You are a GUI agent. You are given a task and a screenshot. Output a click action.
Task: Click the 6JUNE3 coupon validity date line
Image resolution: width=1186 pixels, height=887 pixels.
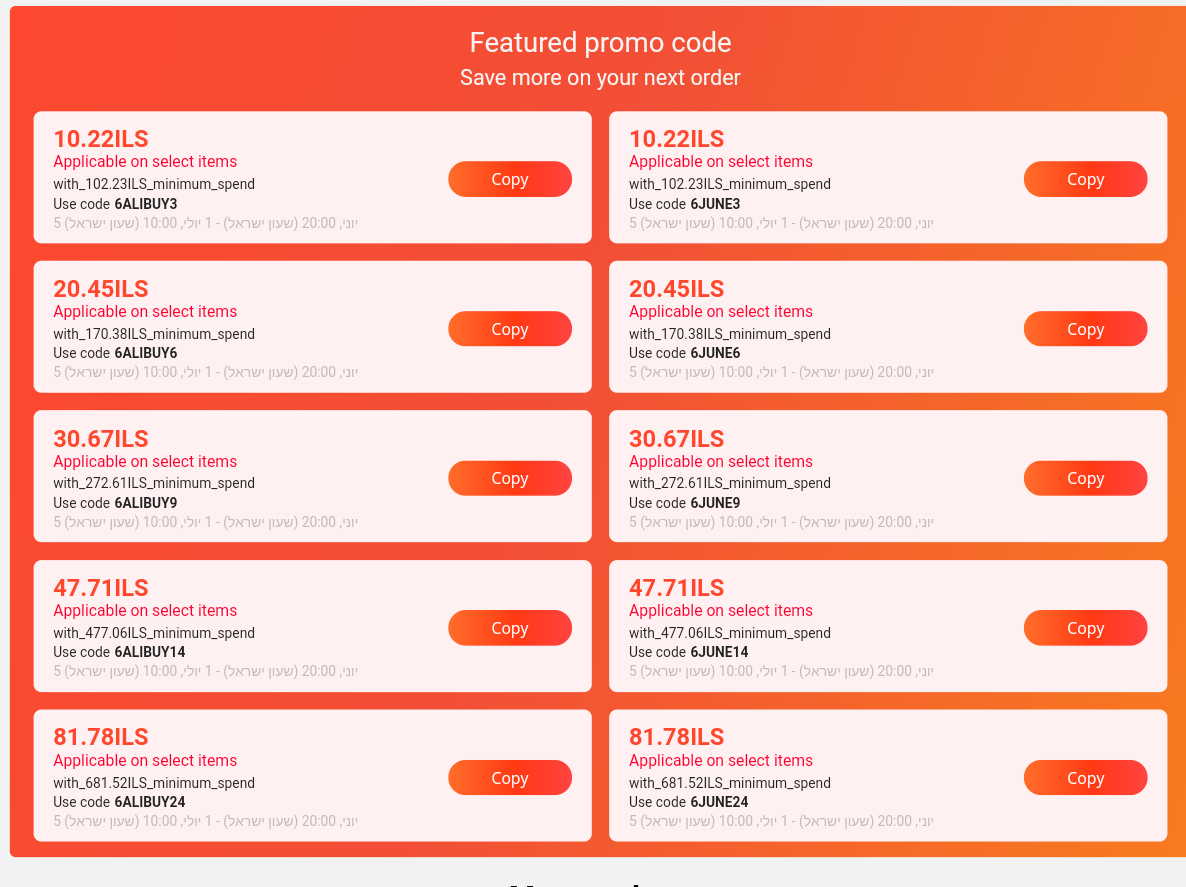(780, 223)
